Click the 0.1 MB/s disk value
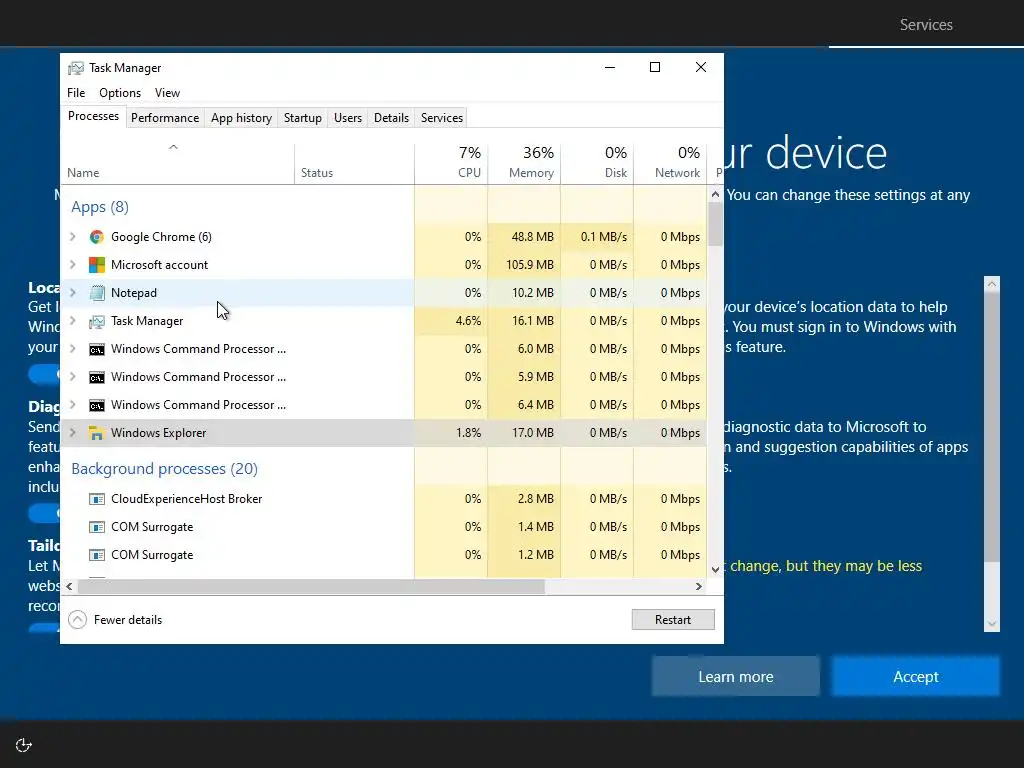1024x768 pixels. (603, 237)
